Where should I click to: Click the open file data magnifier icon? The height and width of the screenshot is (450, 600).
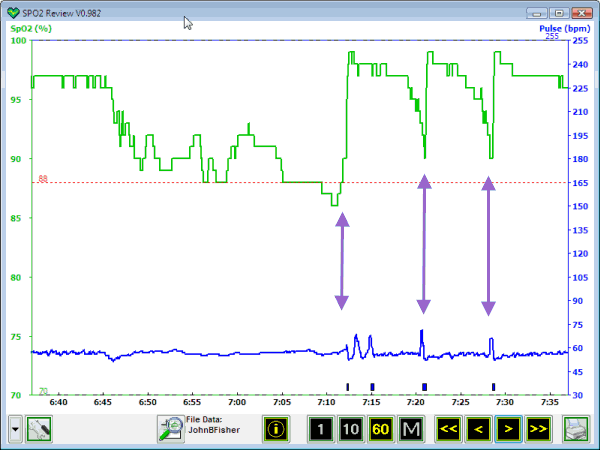tap(170, 428)
